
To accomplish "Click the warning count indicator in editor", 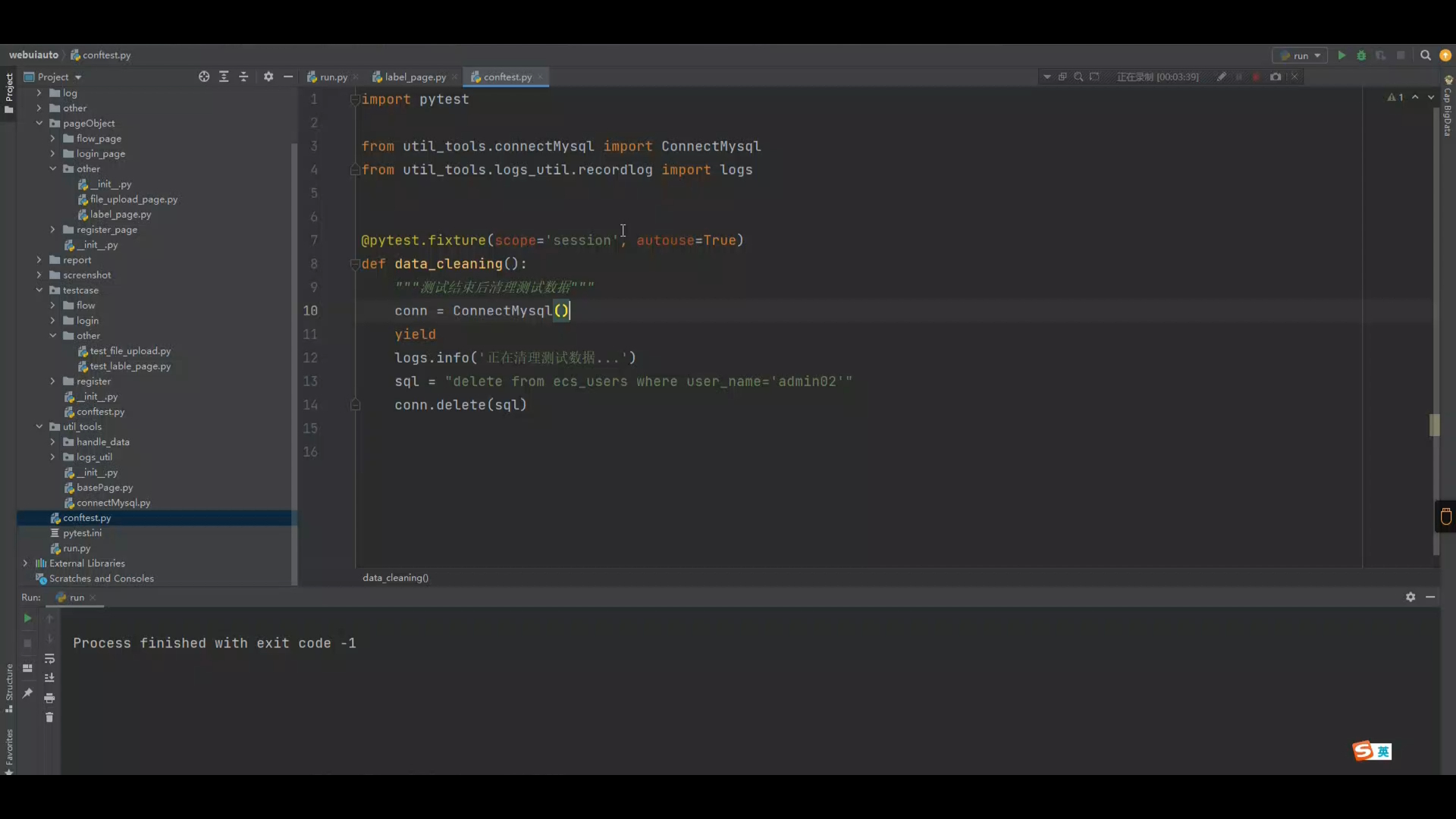I will pyautogui.click(x=1395, y=97).
